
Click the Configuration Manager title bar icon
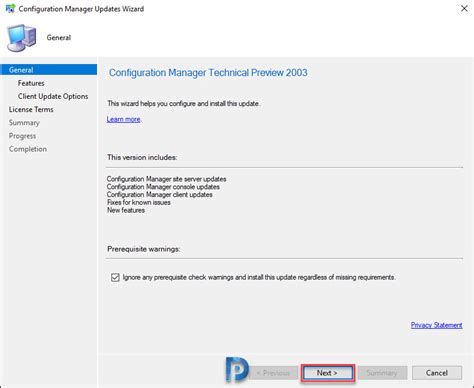[x=10, y=9]
